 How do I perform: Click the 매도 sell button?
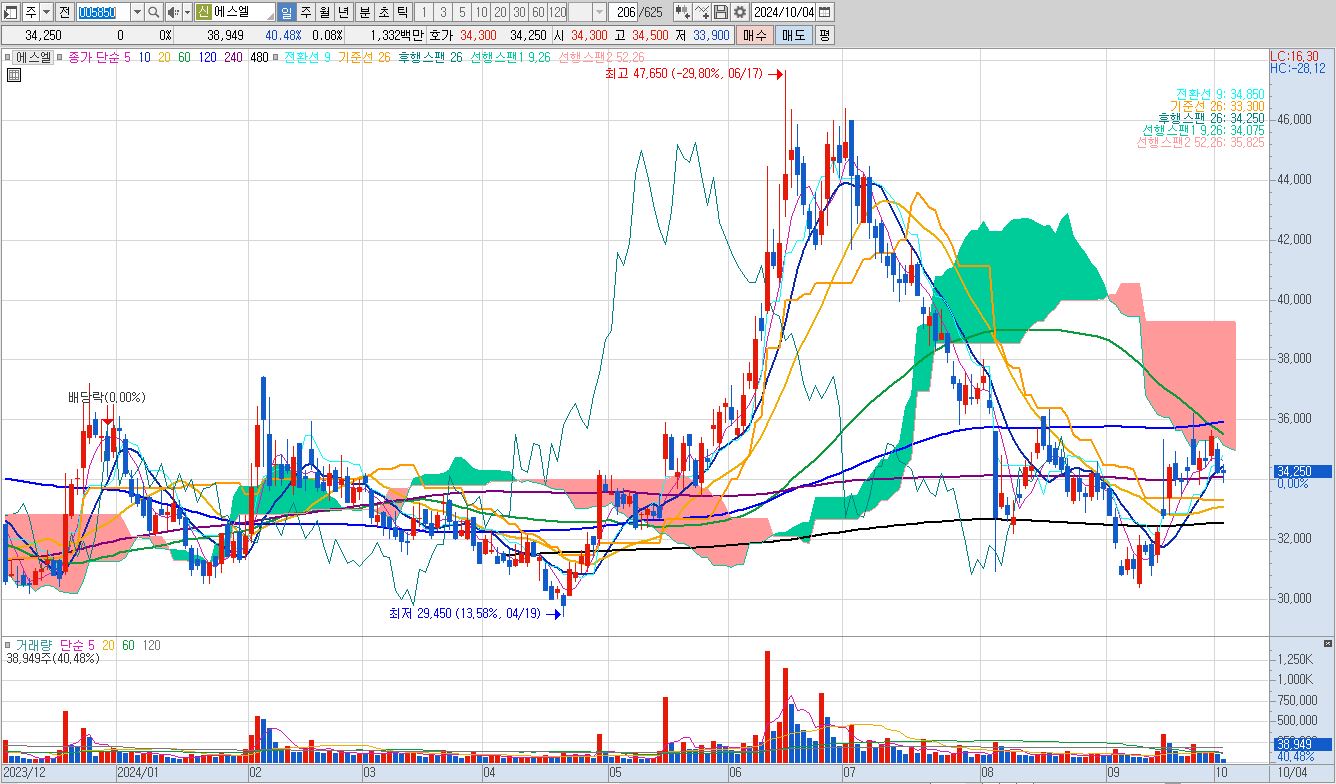[793, 35]
